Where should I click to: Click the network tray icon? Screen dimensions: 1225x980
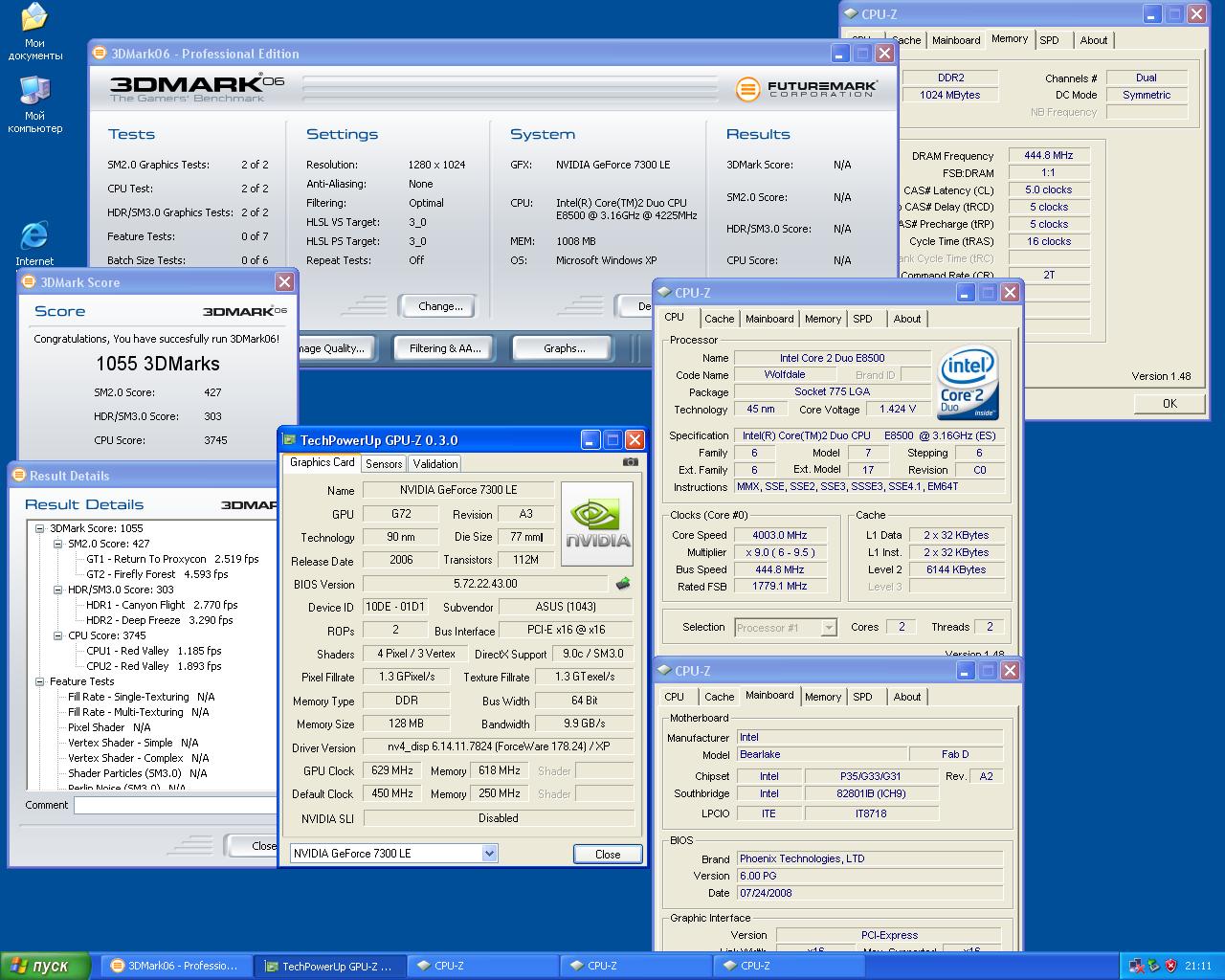[x=1136, y=966]
